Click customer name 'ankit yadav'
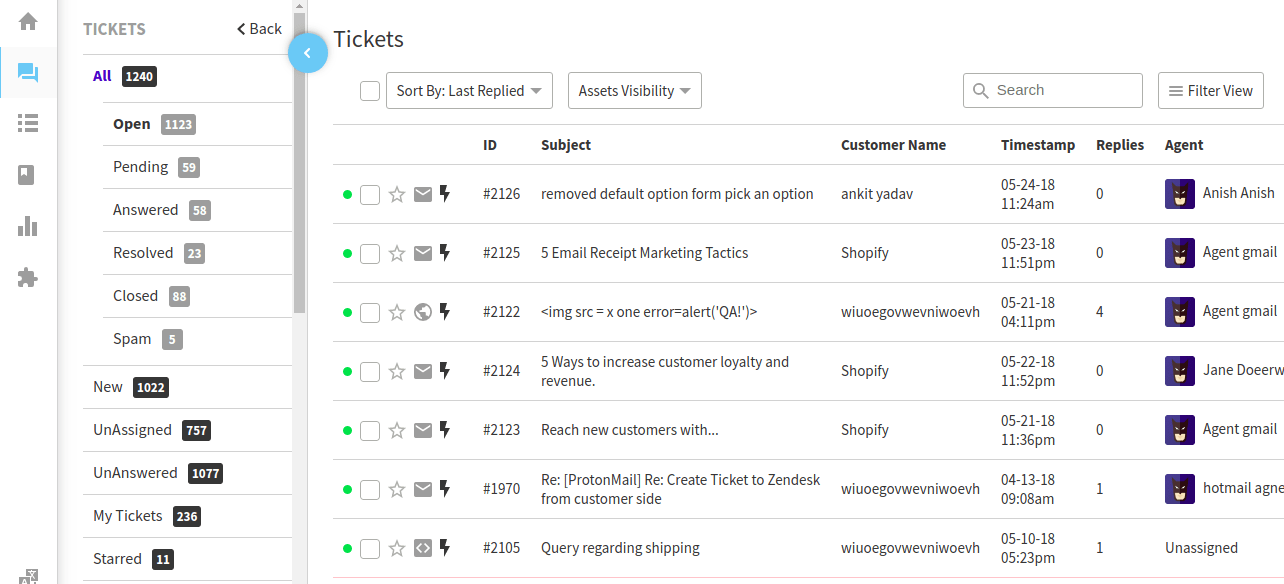The width and height of the screenshot is (1284, 584). 879,194
